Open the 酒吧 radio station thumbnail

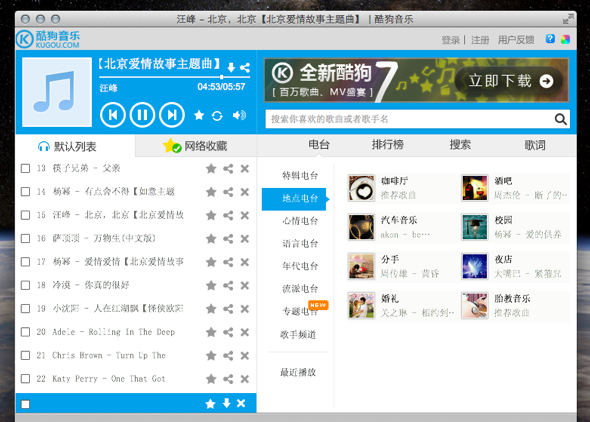tap(474, 188)
